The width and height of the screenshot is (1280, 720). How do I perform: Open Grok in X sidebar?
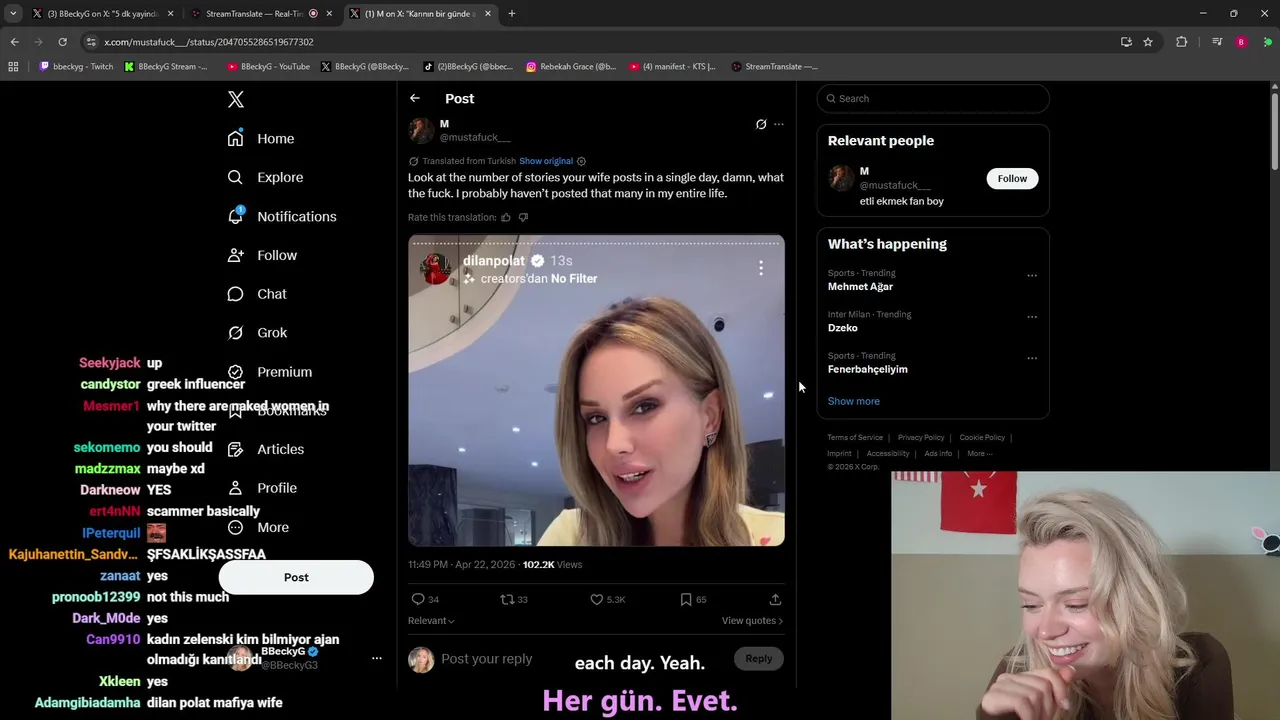click(257, 333)
